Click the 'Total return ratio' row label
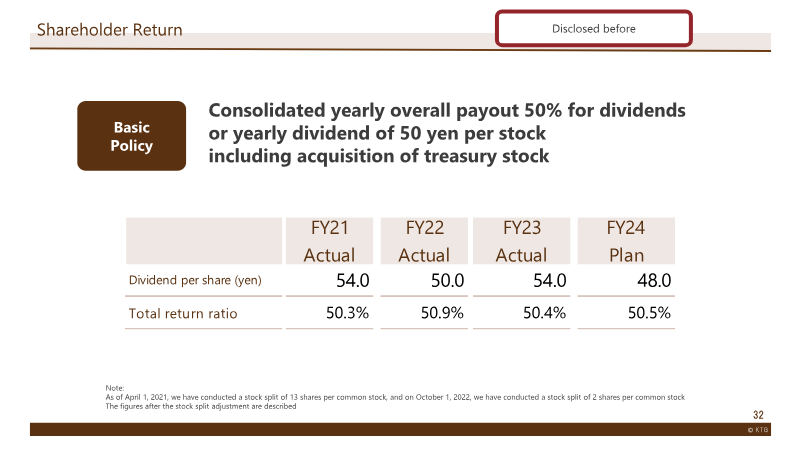The width and height of the screenshot is (800, 449). (x=183, y=313)
